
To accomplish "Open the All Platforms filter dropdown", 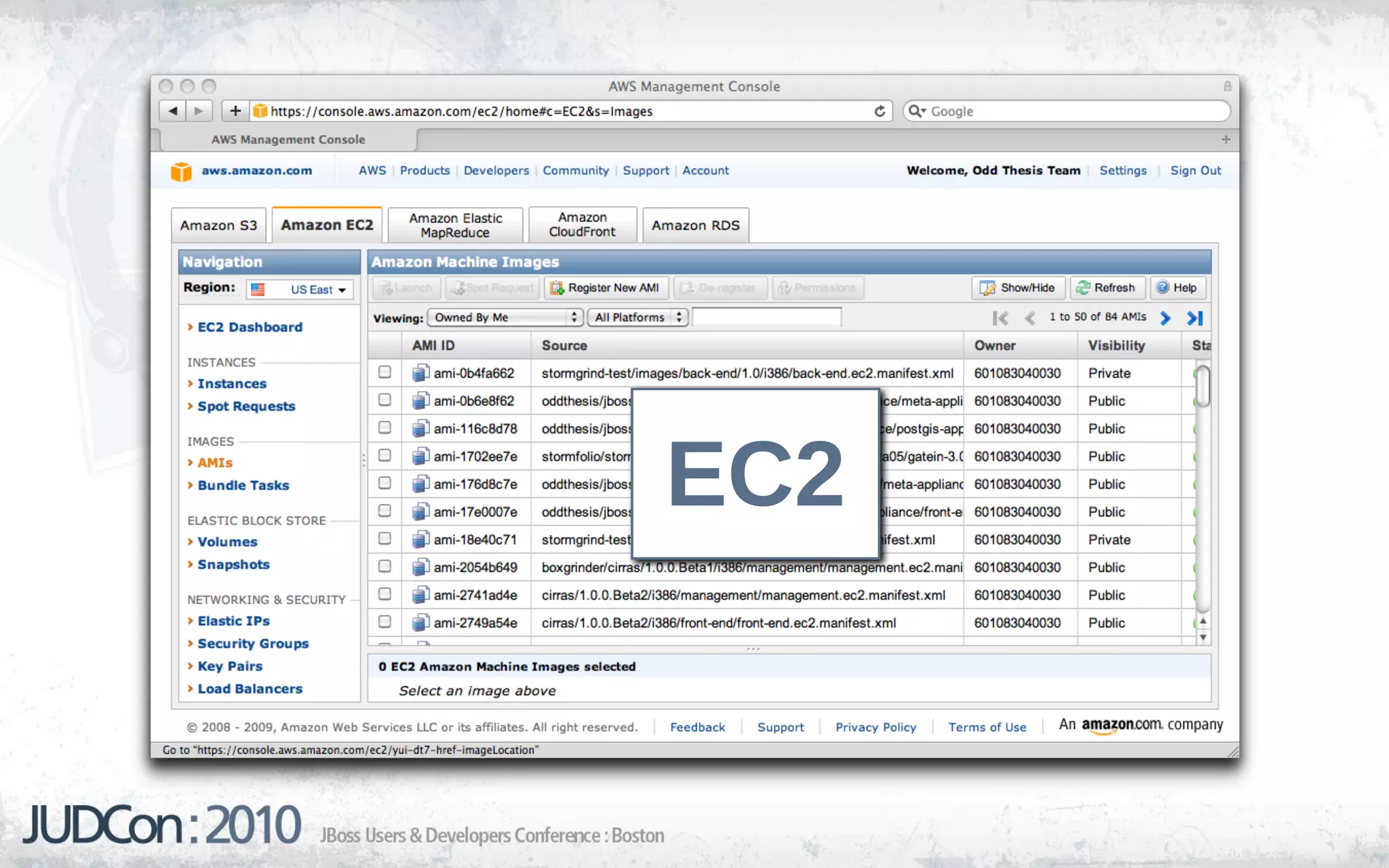I will click(x=638, y=317).
